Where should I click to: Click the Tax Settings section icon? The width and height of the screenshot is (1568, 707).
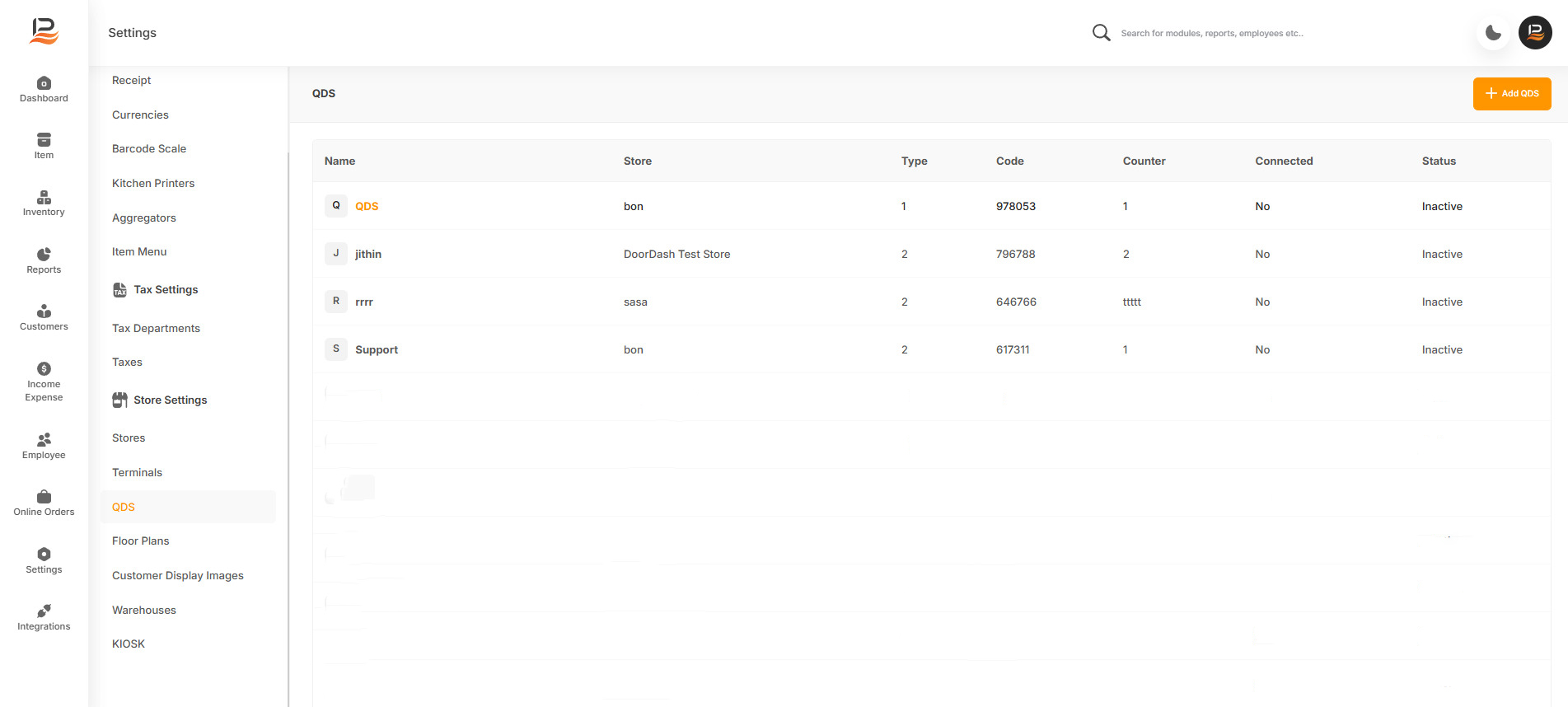119,290
